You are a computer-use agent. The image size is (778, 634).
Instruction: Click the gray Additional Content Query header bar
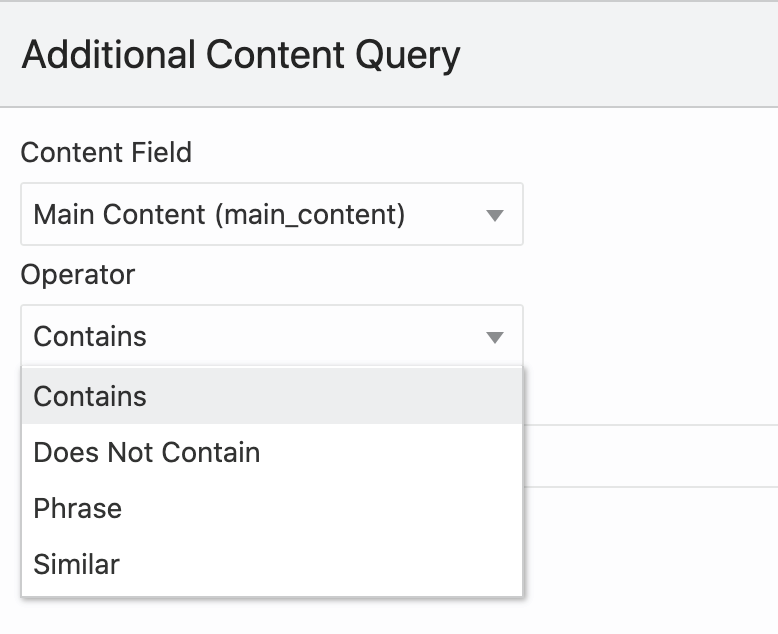click(x=620, y=55)
